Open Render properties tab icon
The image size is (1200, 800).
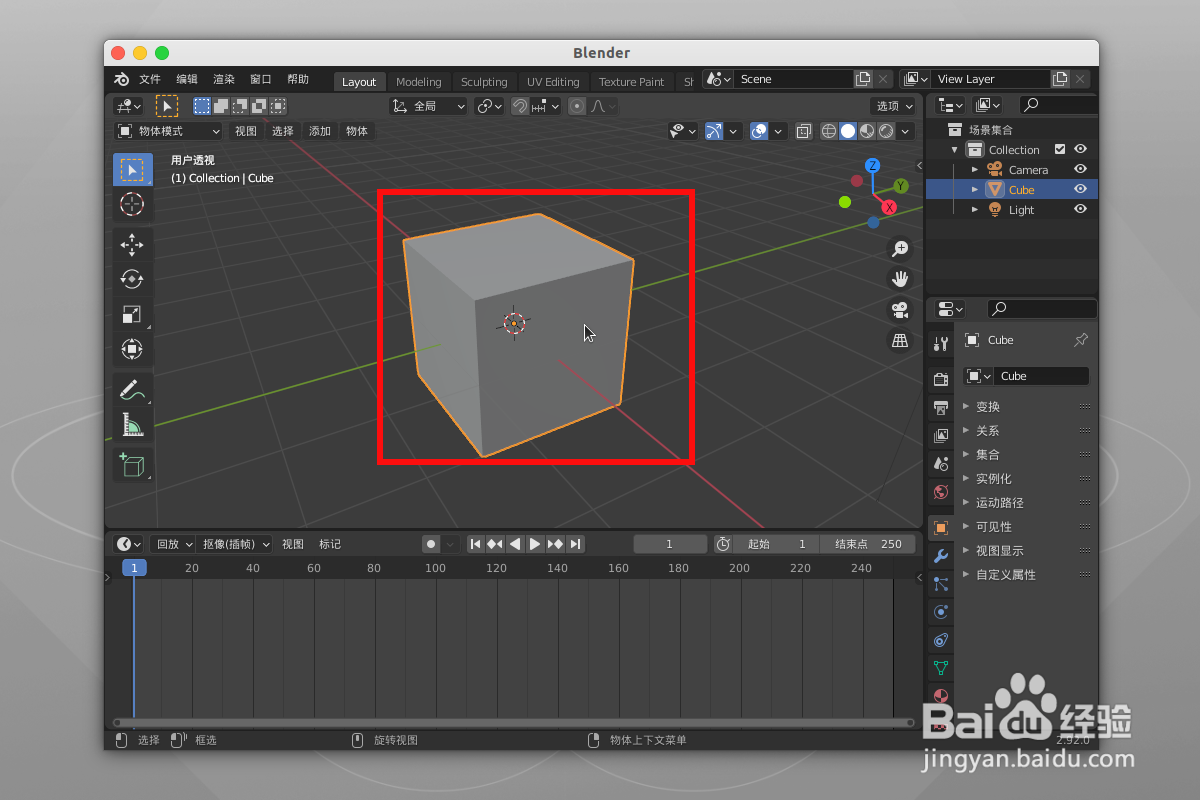pos(940,380)
